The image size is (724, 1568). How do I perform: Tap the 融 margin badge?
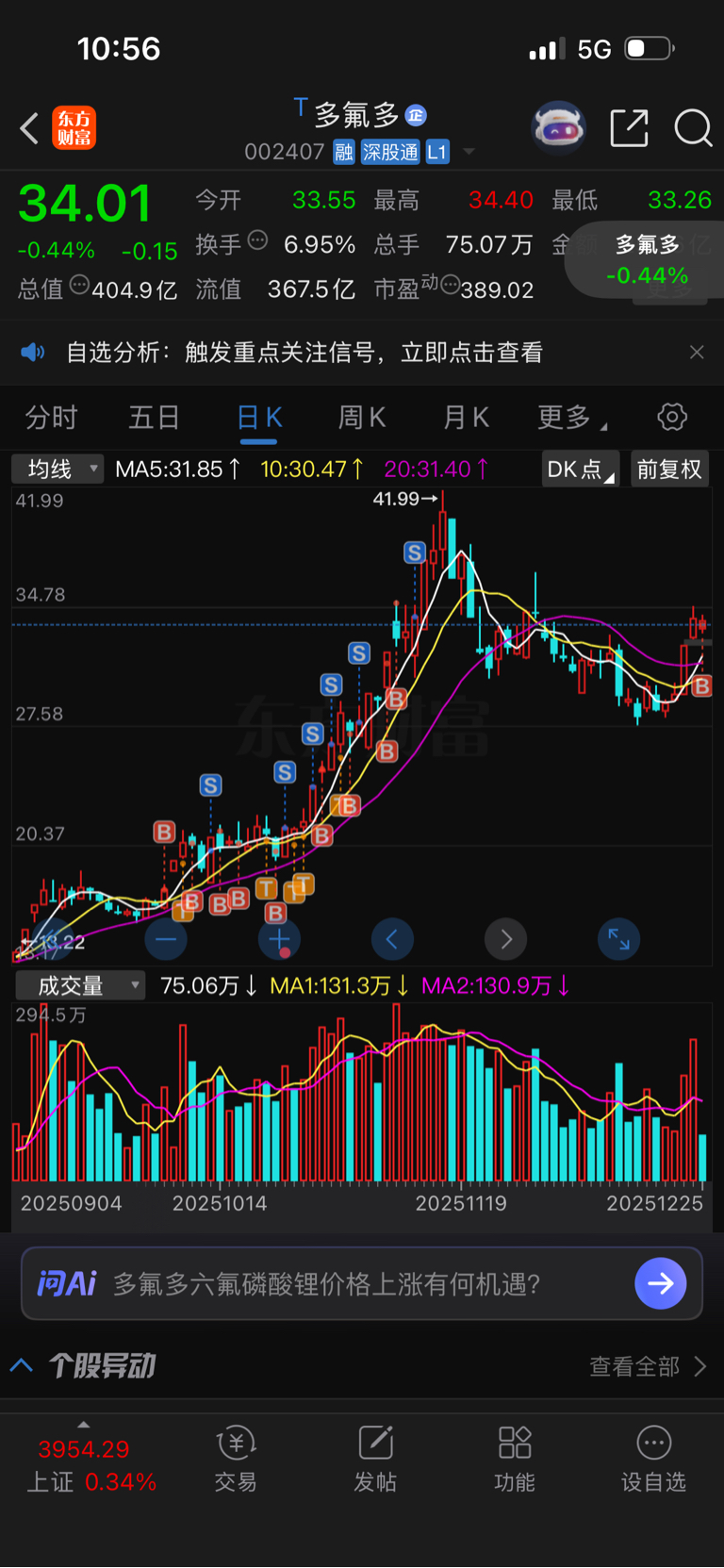click(x=344, y=152)
